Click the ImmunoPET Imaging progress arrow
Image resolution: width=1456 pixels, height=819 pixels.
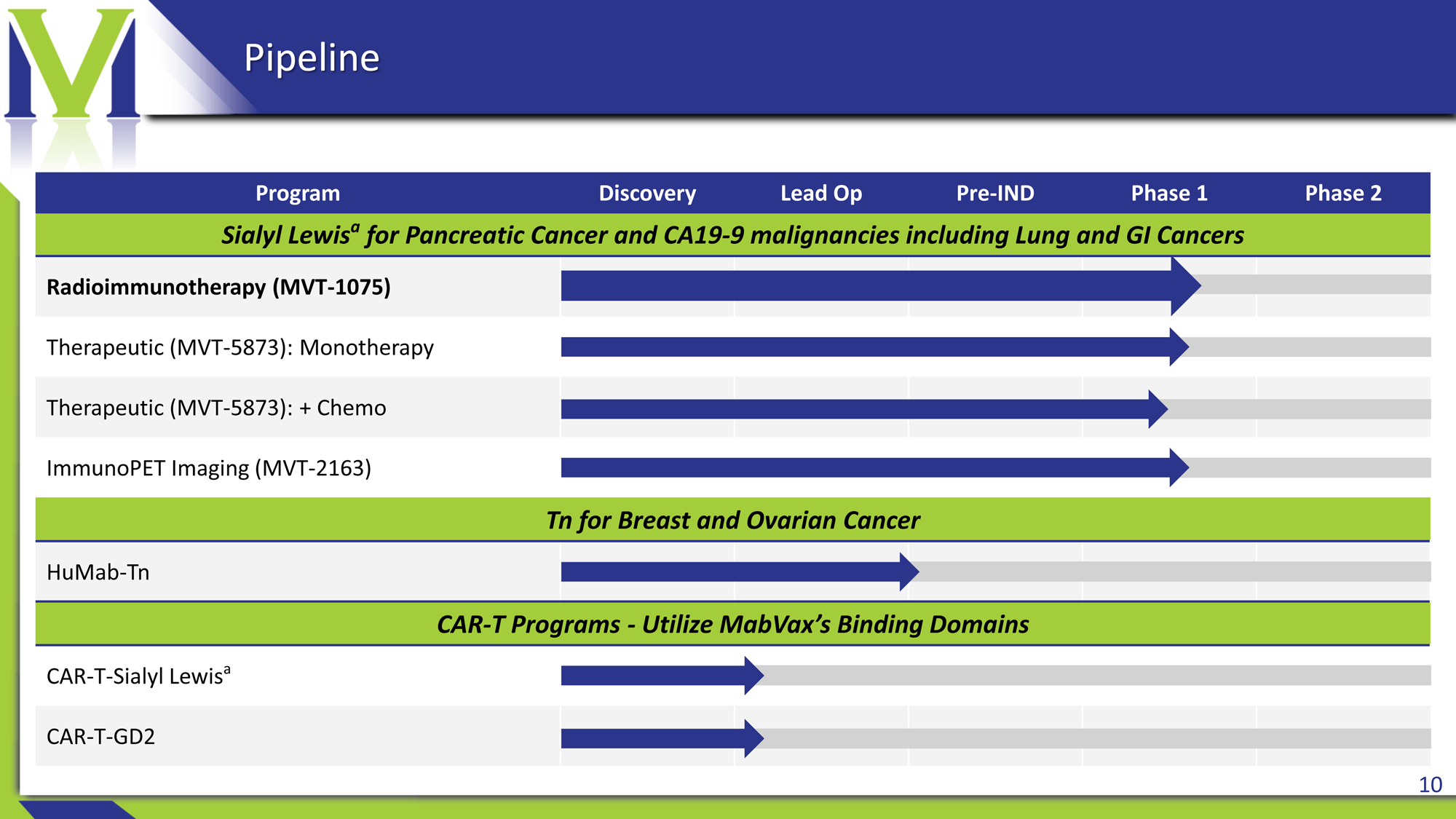pyautogui.click(x=875, y=467)
